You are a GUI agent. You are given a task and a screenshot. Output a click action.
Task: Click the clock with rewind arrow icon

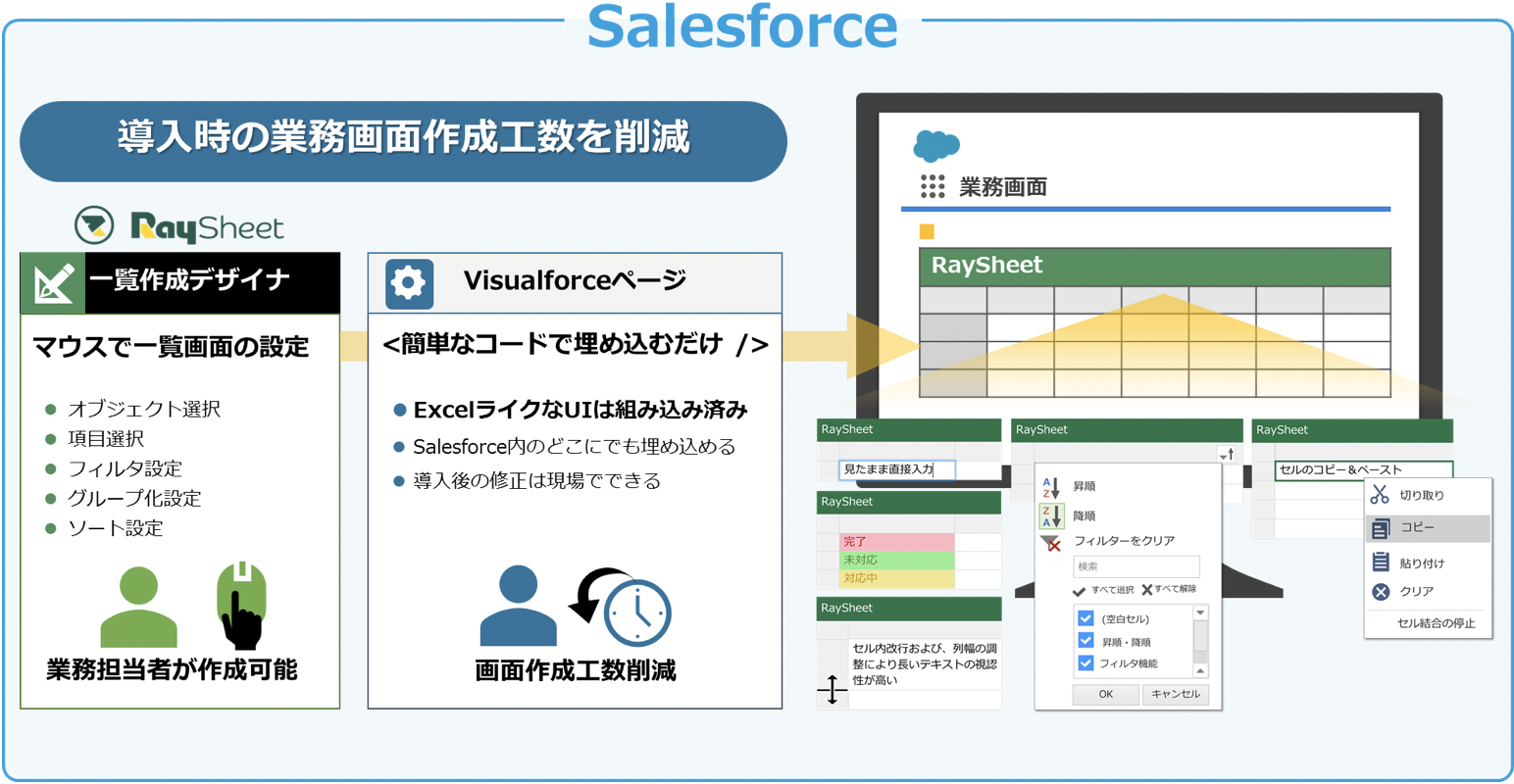coord(622,608)
